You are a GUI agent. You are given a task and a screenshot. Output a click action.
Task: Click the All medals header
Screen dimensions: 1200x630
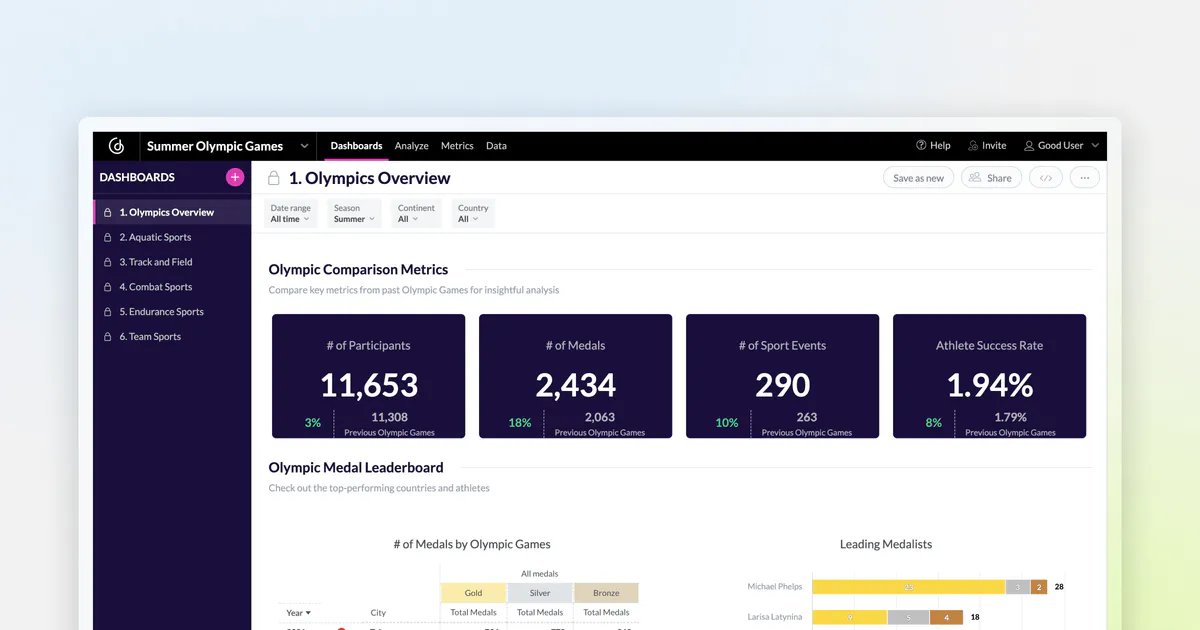point(540,574)
